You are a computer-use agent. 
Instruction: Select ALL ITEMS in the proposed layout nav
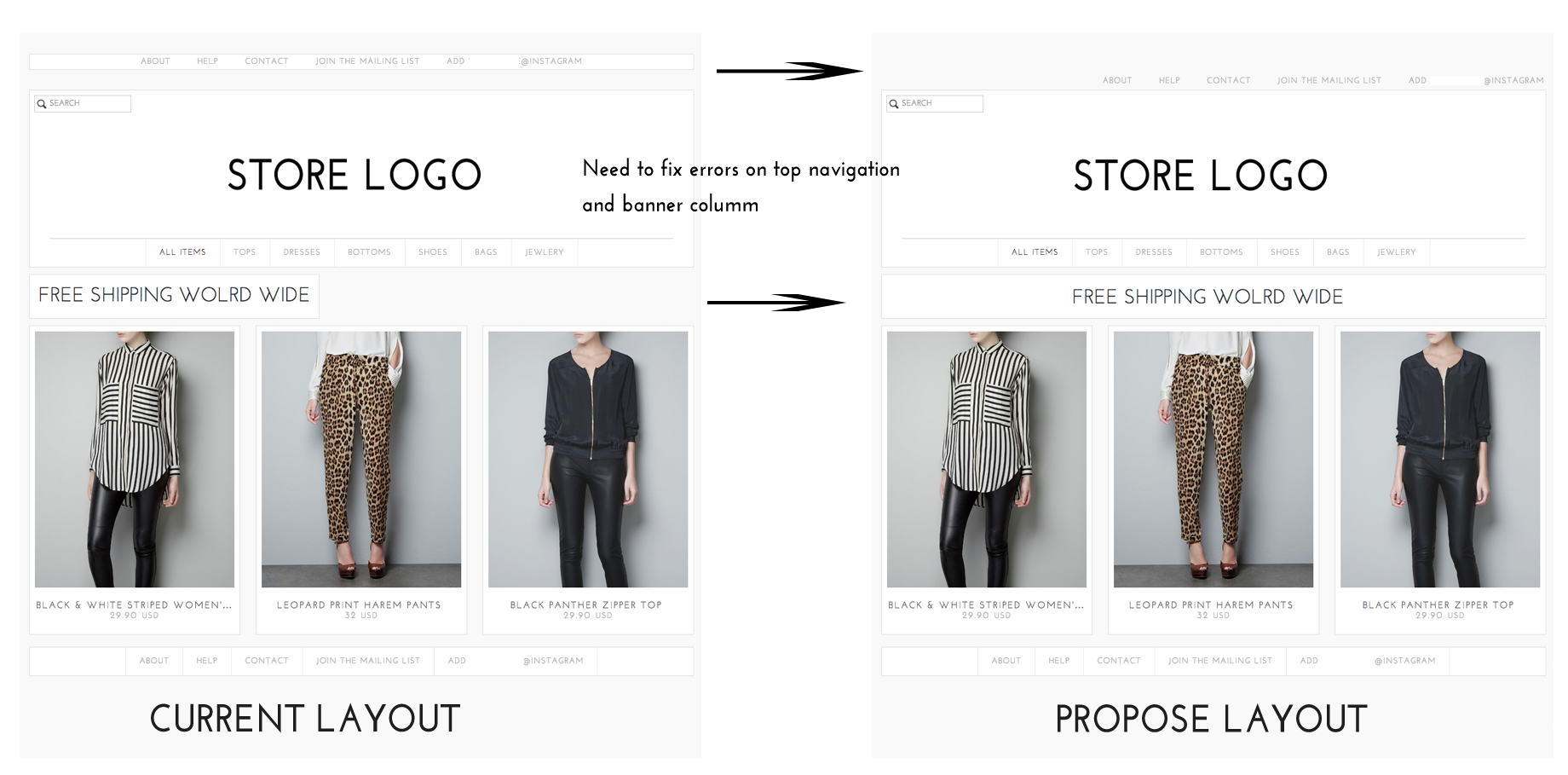pos(1035,252)
